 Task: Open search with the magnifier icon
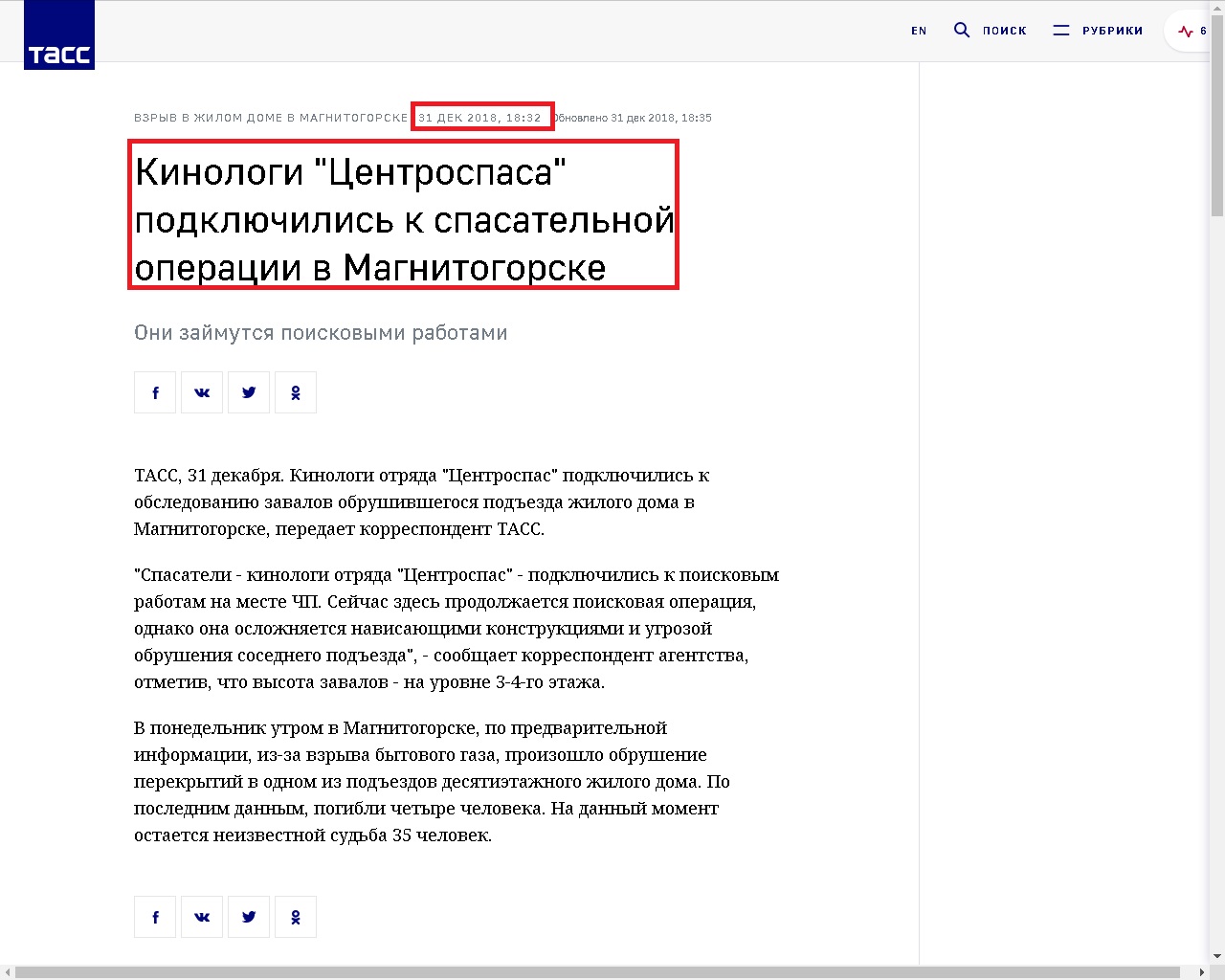coord(960,30)
